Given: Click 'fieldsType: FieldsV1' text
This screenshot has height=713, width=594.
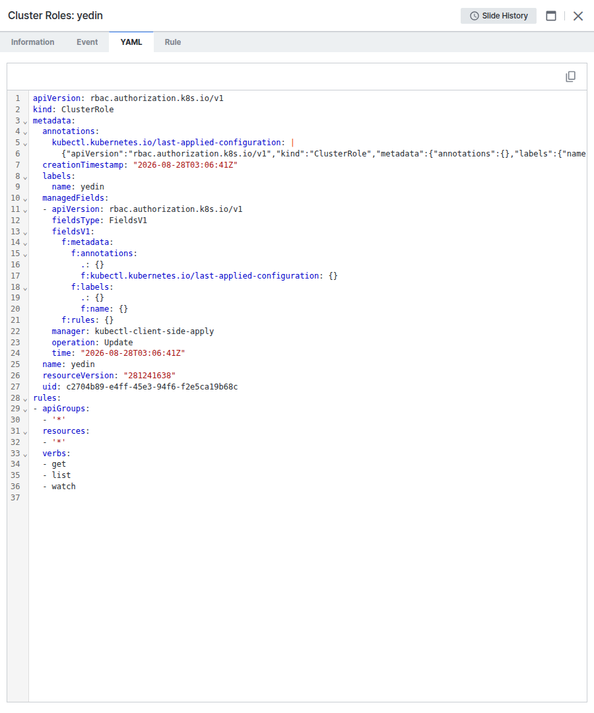Looking at the screenshot, I should 99,220.
